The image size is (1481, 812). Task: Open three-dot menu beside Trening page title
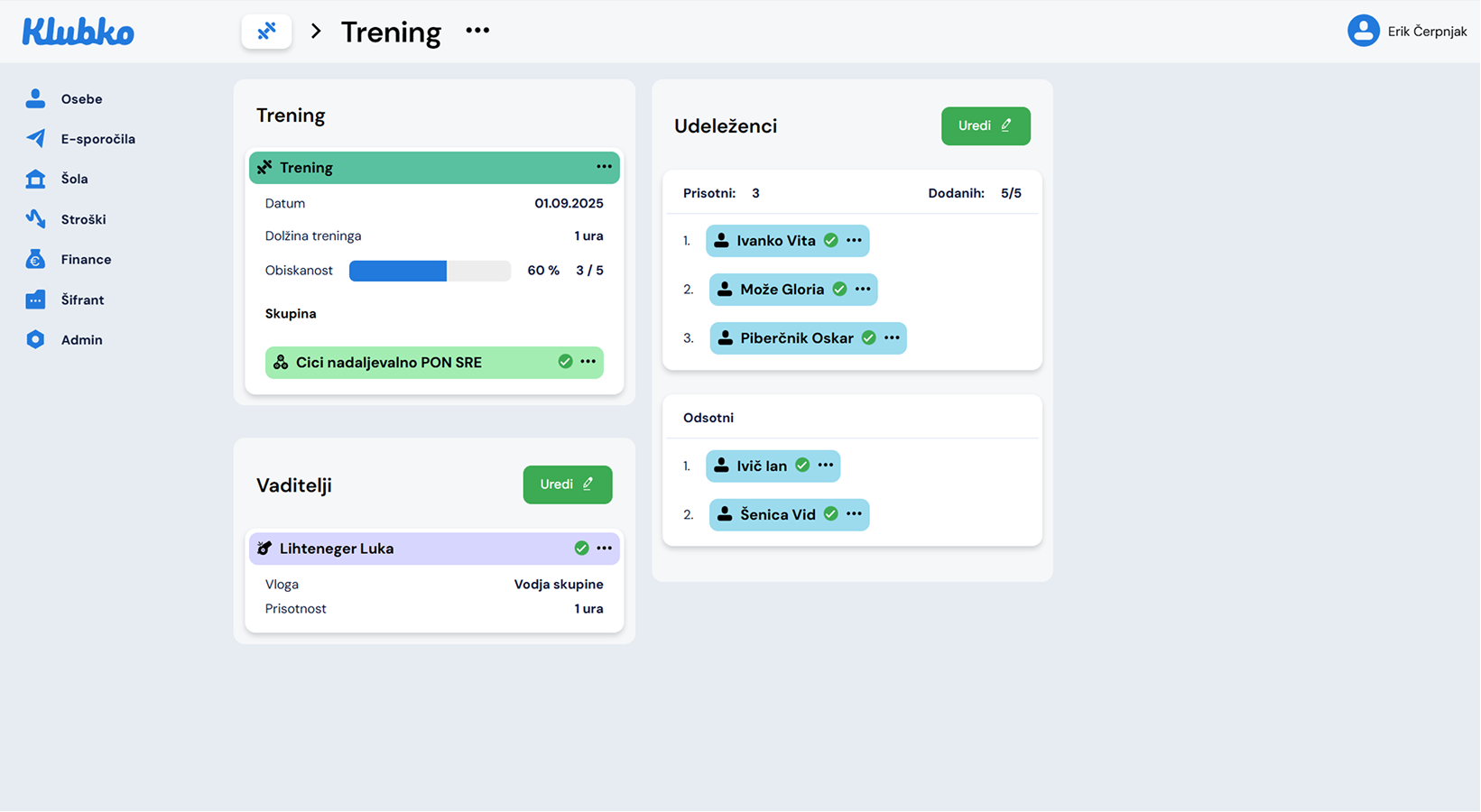477,31
